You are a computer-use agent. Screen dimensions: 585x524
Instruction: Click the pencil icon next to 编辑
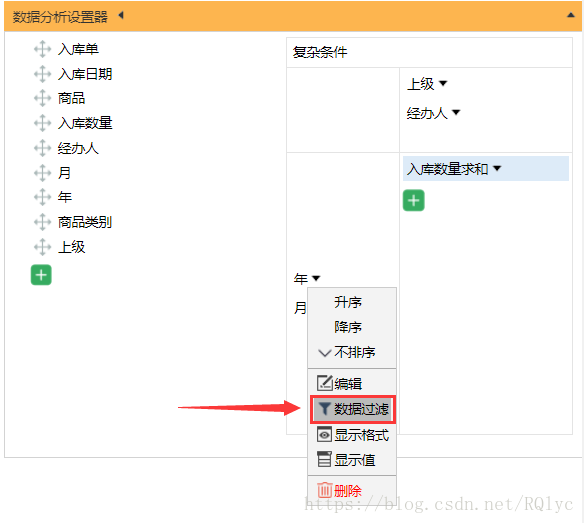click(x=324, y=383)
